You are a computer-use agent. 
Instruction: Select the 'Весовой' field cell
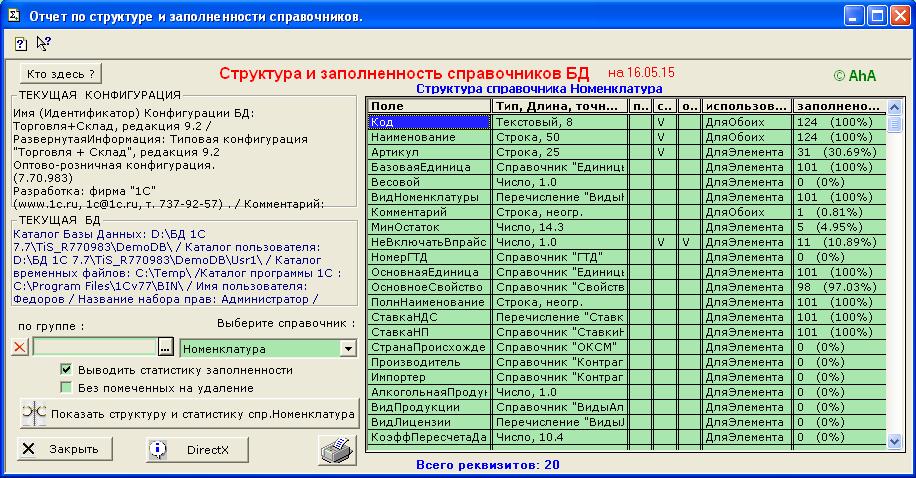tap(429, 182)
